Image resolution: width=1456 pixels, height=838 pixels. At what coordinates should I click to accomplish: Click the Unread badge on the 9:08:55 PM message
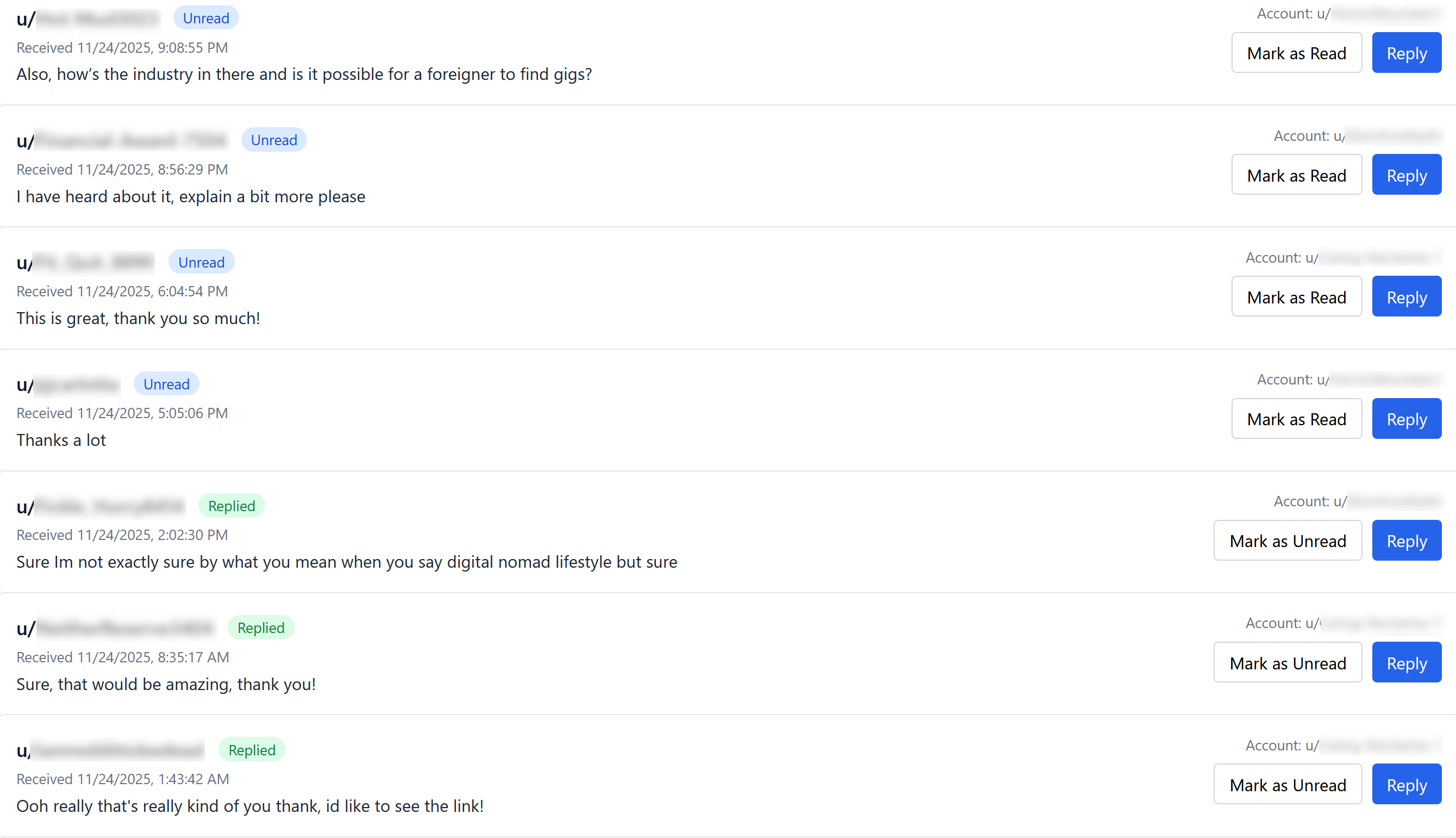coord(206,18)
